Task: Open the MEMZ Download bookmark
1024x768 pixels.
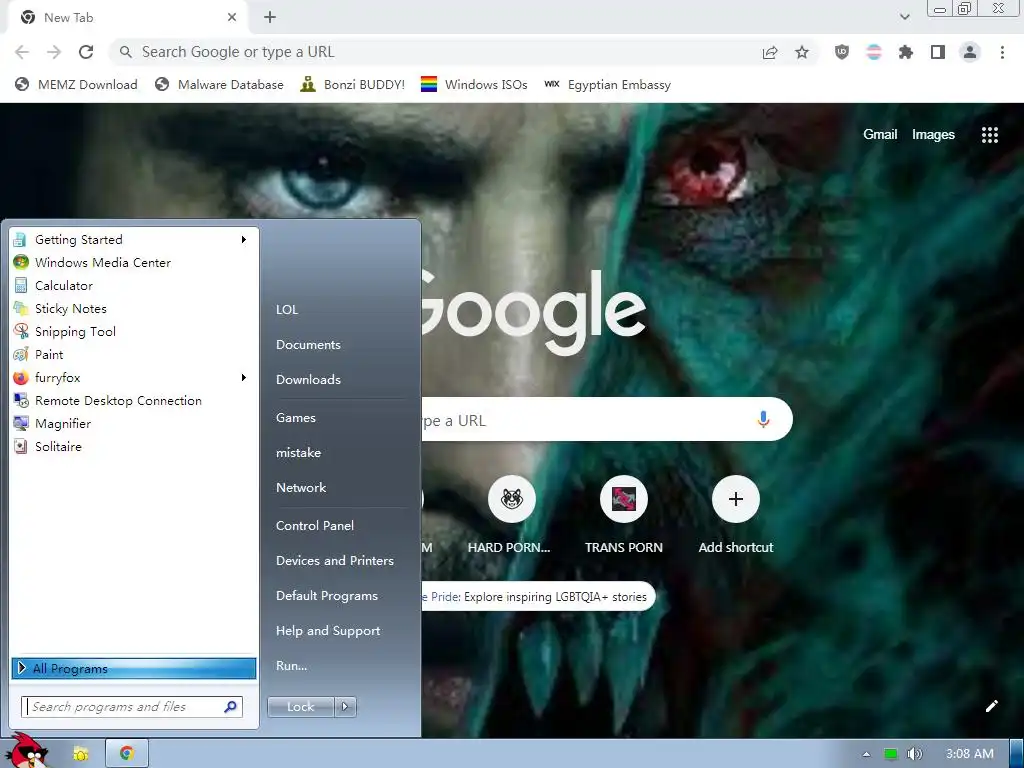Action: (76, 85)
